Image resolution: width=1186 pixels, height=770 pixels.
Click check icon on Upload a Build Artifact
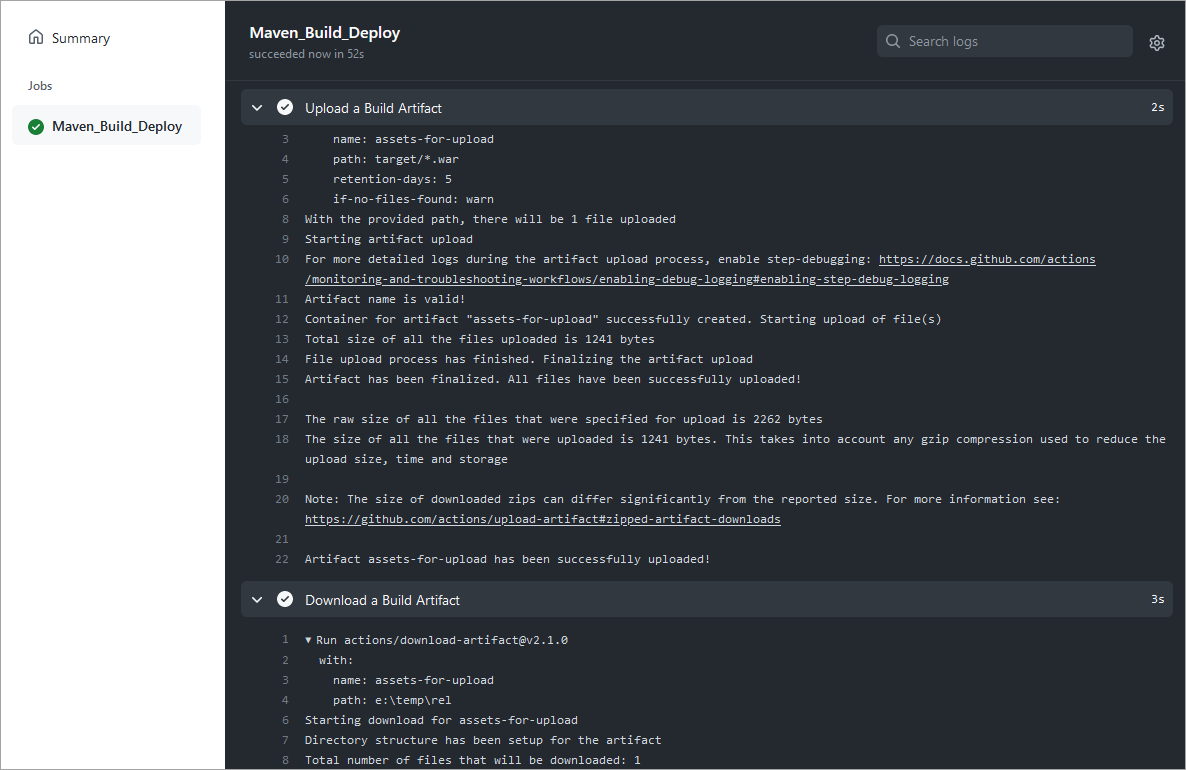point(285,108)
